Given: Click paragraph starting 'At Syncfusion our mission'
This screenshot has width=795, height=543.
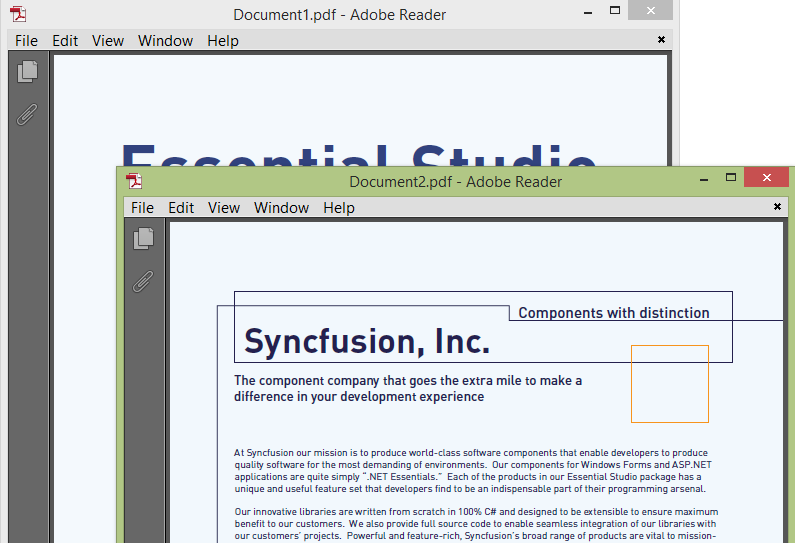Looking at the screenshot, I should (473, 470).
